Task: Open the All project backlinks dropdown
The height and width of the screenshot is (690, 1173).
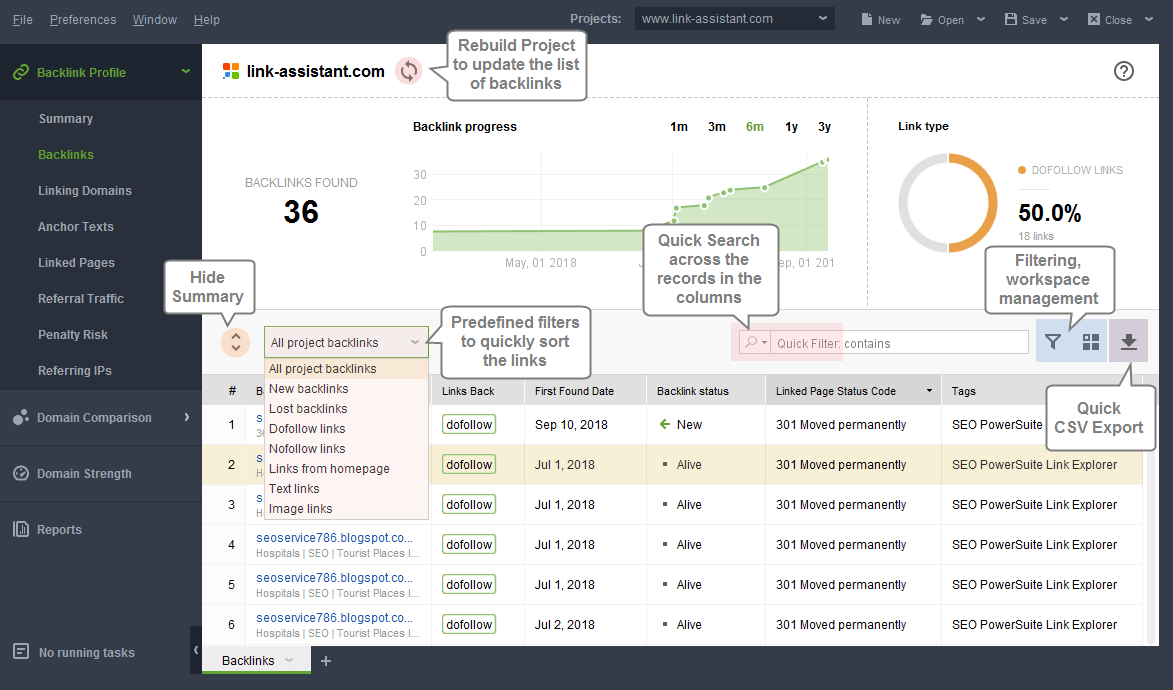Action: (x=346, y=342)
